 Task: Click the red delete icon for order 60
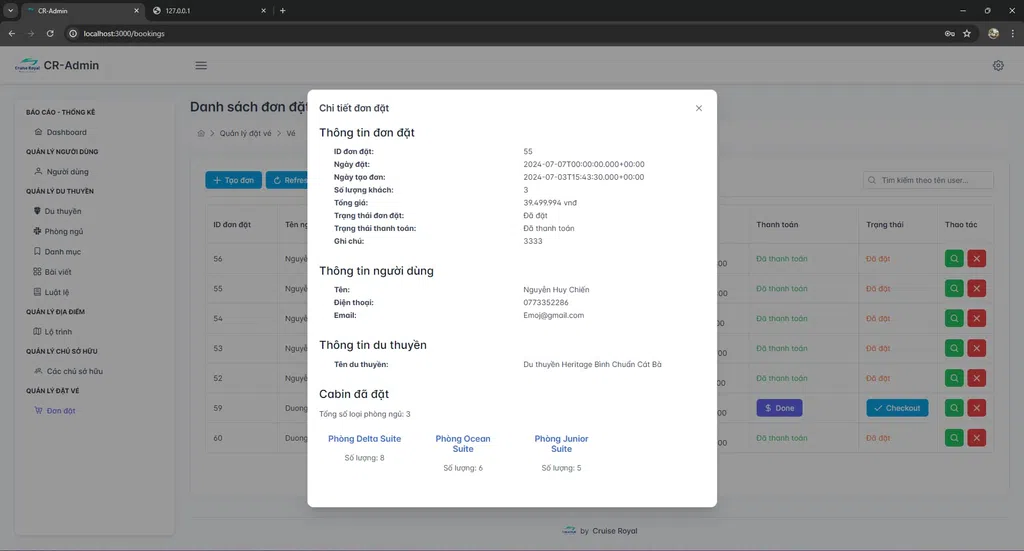(x=977, y=438)
